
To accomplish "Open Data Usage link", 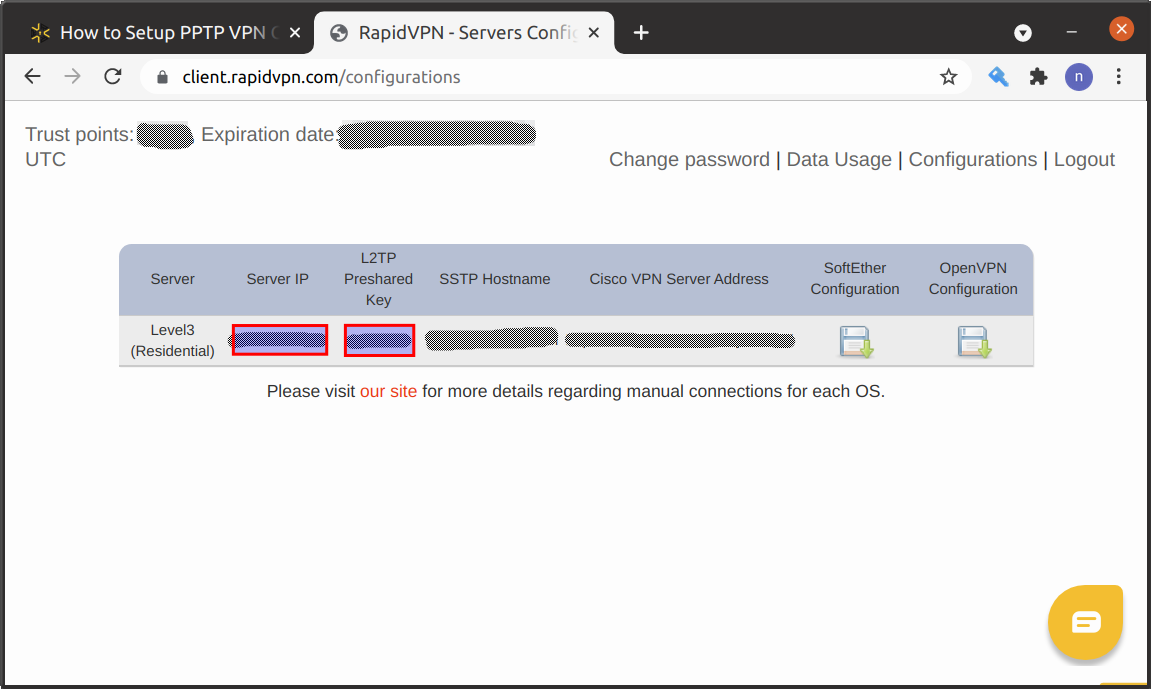I will click(x=839, y=159).
